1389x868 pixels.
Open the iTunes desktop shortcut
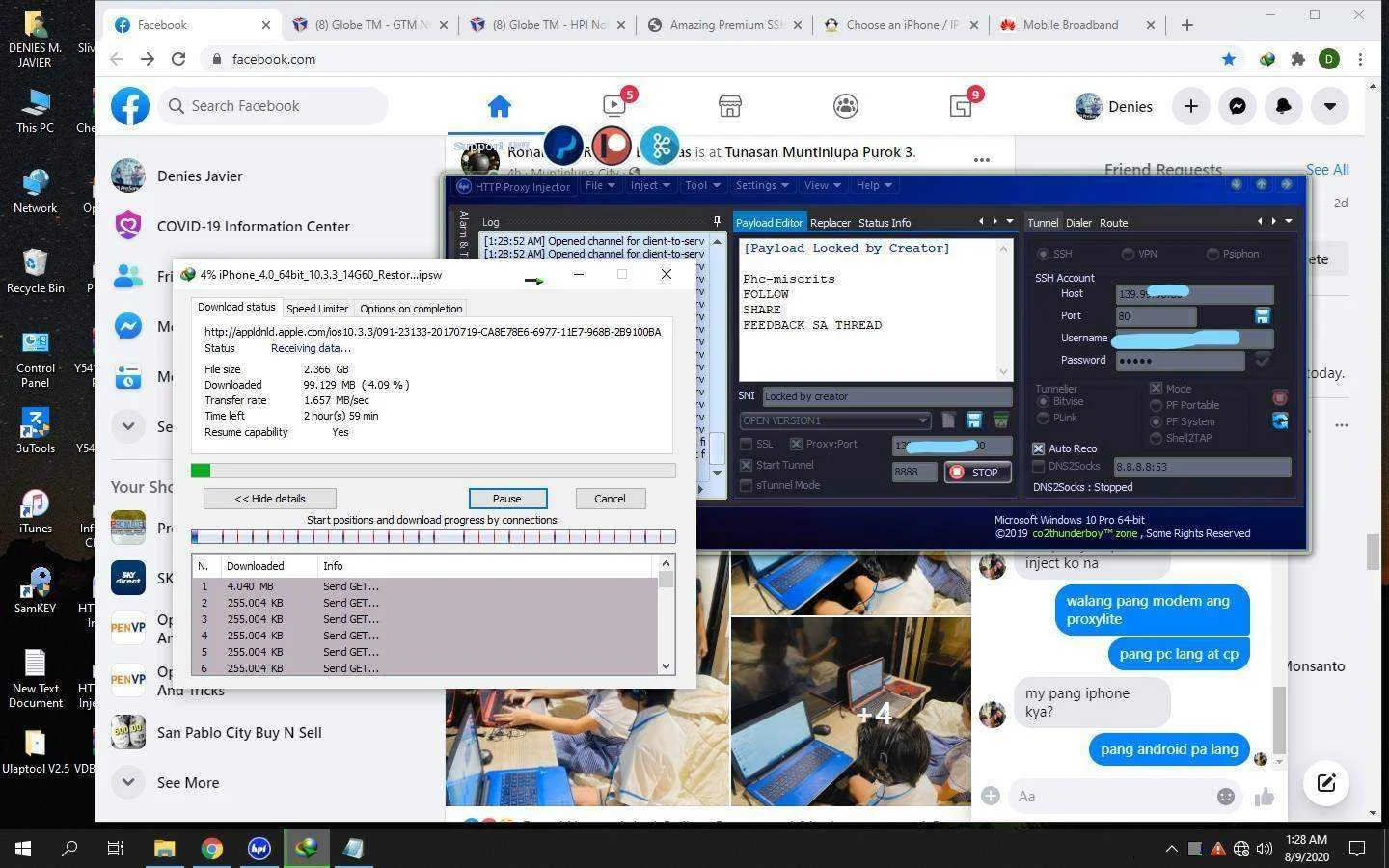[35, 511]
